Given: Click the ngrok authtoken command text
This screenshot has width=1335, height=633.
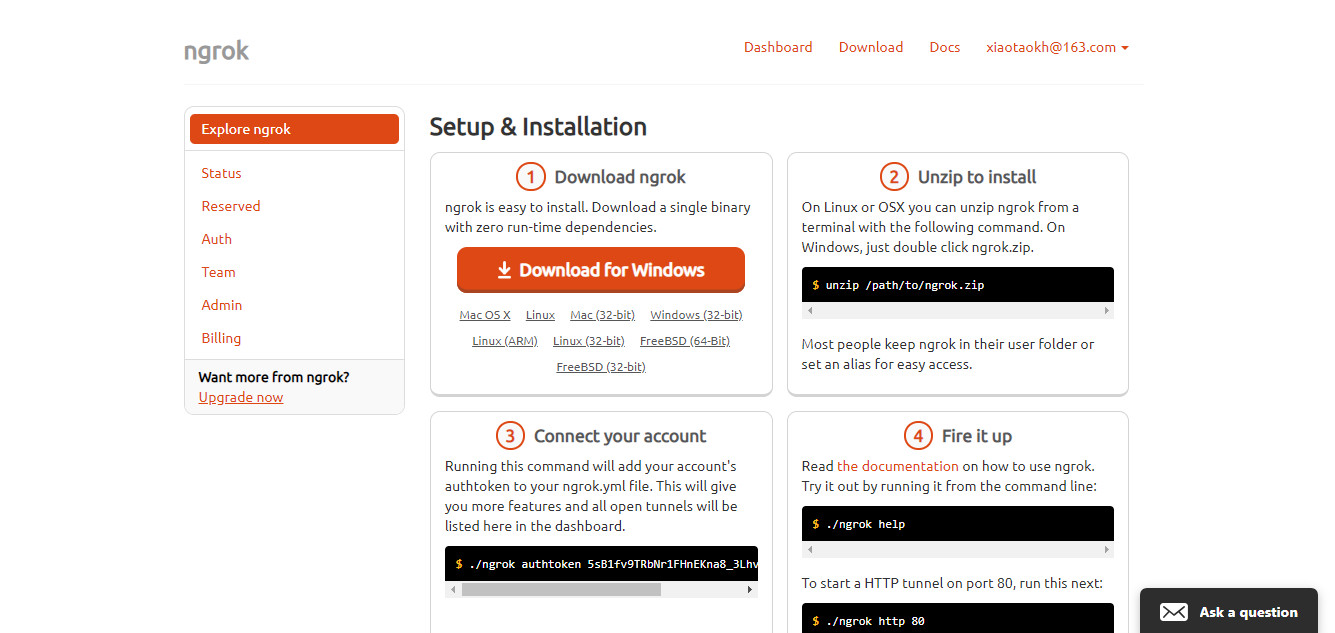Looking at the screenshot, I should [x=614, y=564].
